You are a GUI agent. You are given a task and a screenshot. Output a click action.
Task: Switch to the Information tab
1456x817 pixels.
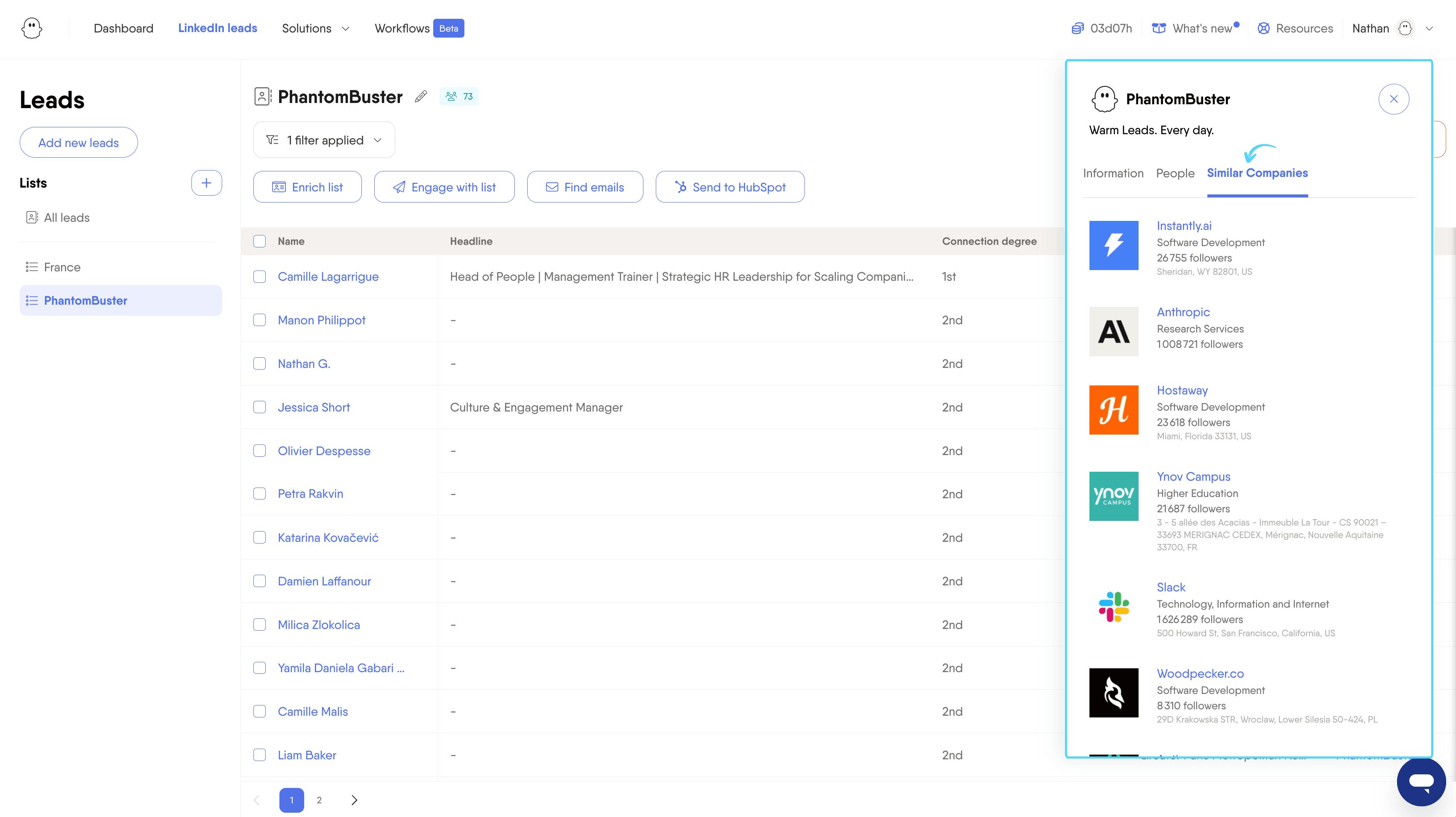(1113, 173)
